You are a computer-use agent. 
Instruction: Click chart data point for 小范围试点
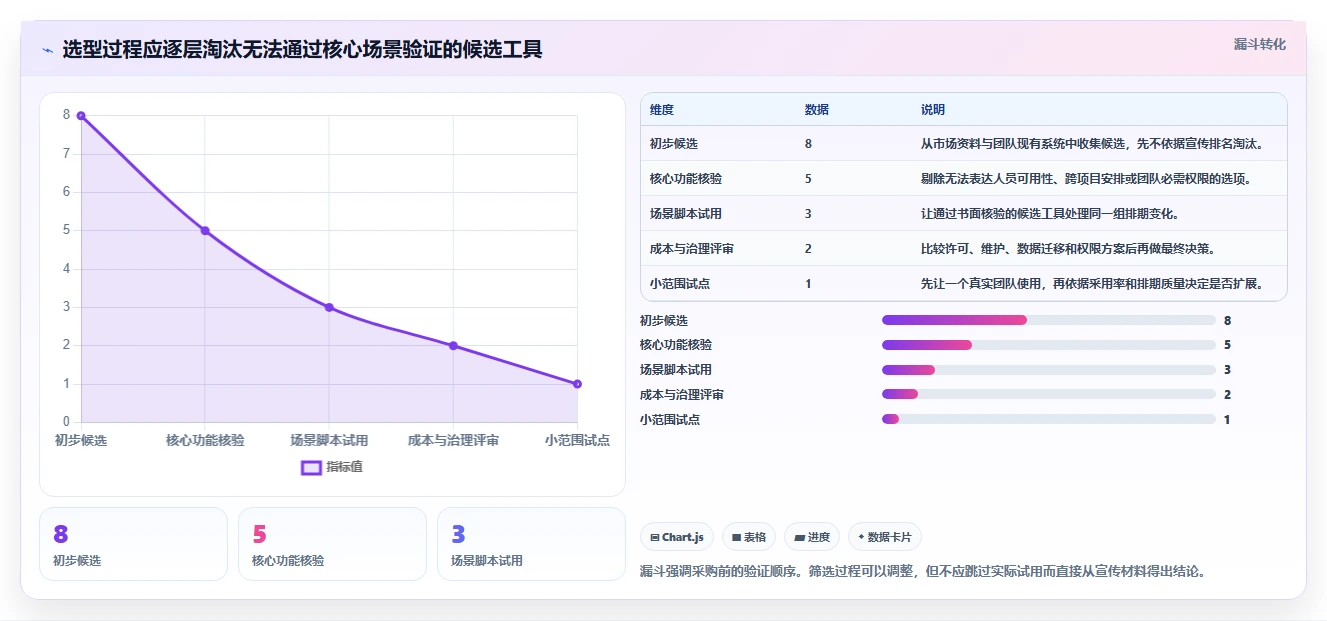(577, 384)
